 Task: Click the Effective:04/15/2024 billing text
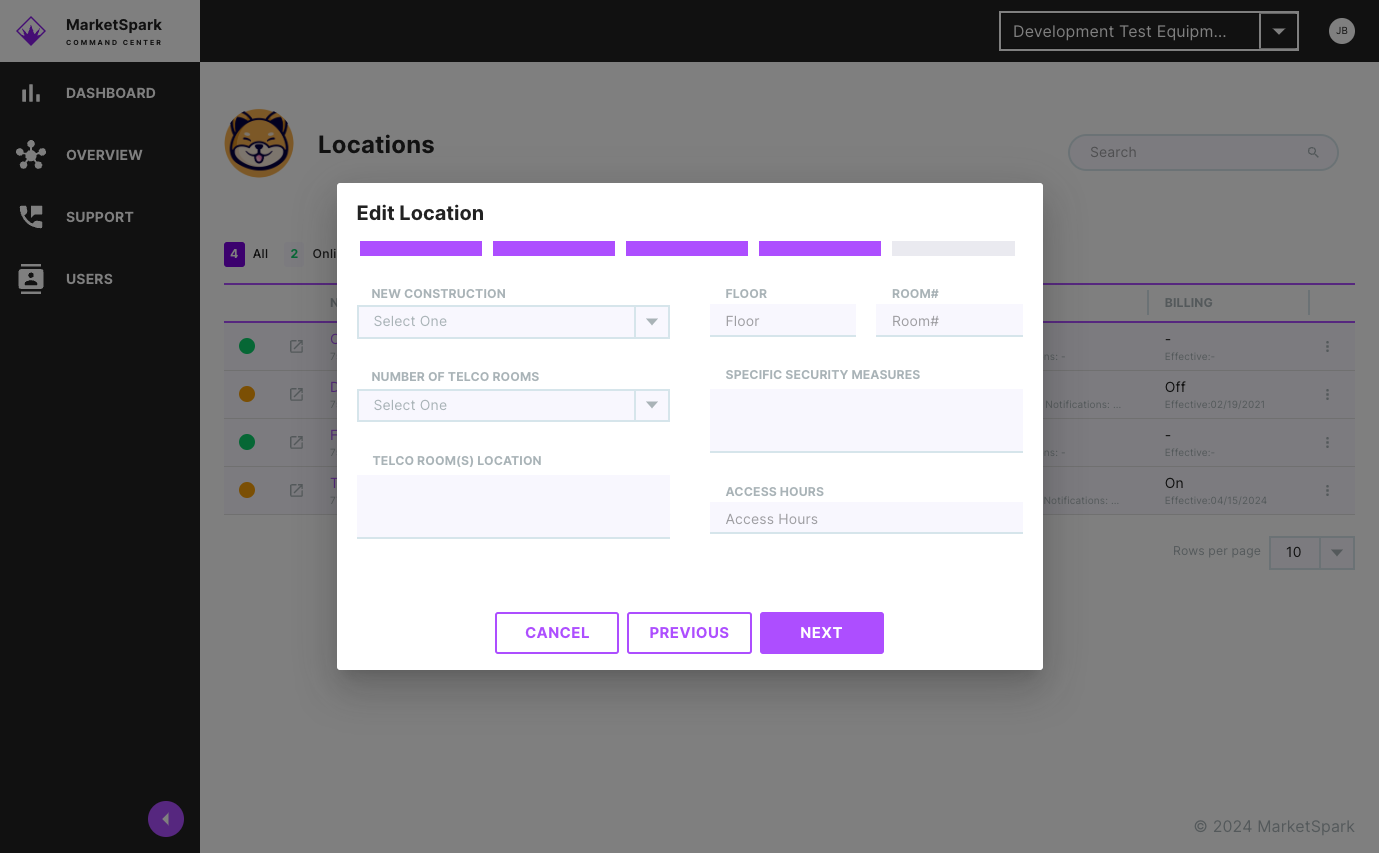tap(1216, 500)
